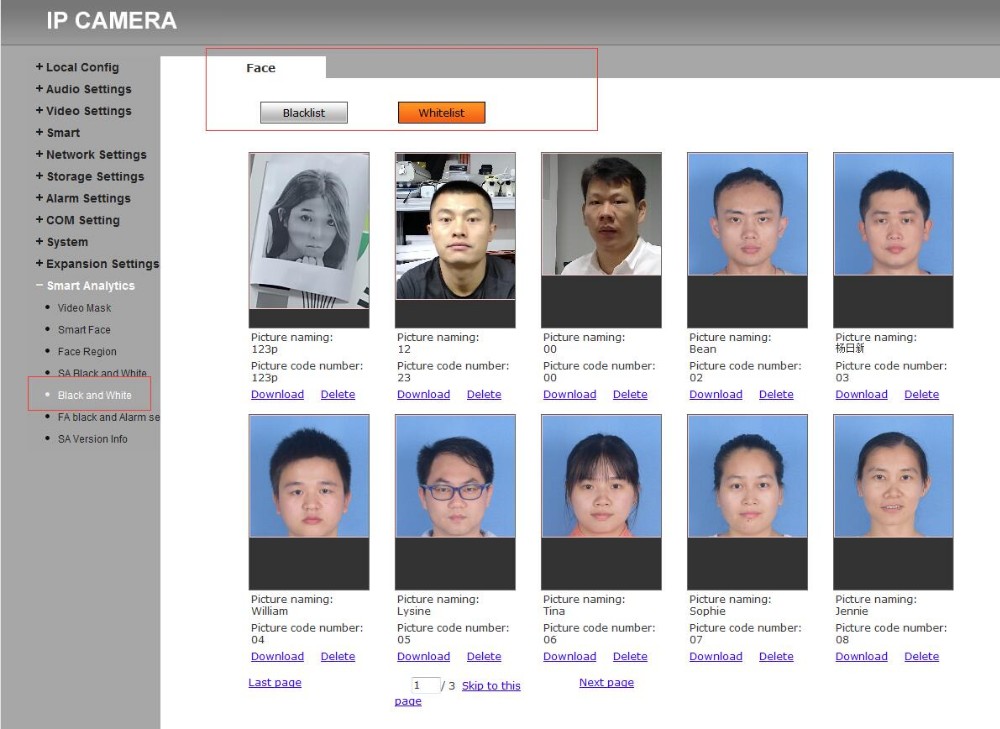This screenshot has height=729, width=1000.
Task: Go to the Next page
Action: click(607, 682)
